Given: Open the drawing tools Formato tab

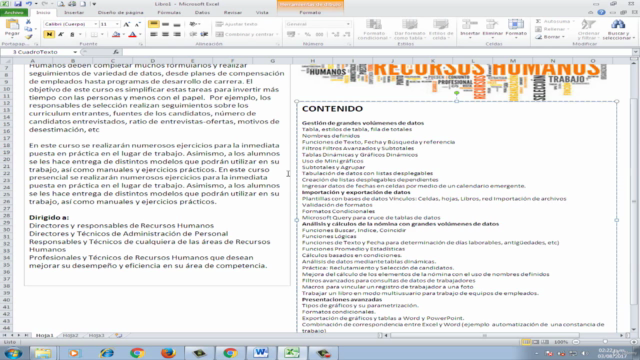Looking at the screenshot, I should (x=310, y=13).
